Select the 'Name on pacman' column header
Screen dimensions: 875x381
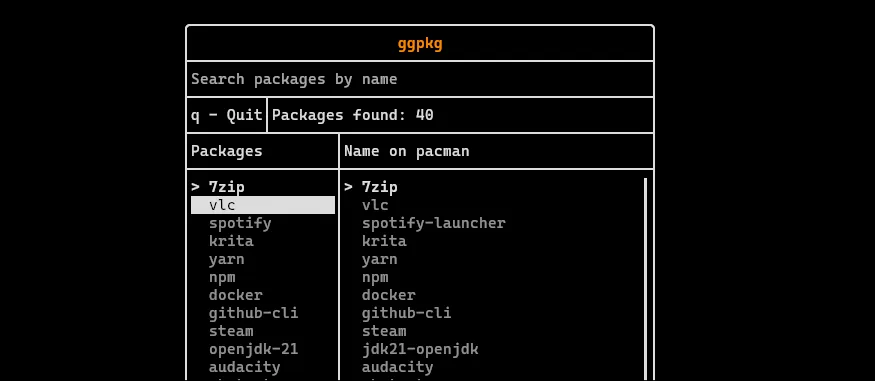pyautogui.click(x=407, y=151)
